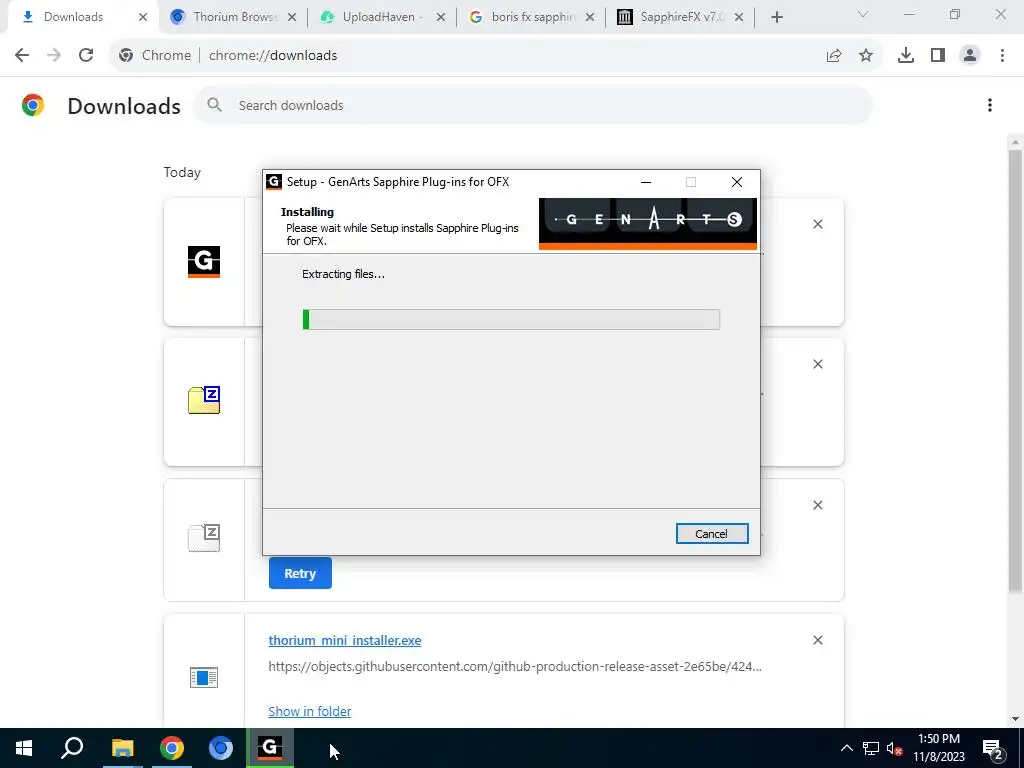The height and width of the screenshot is (768, 1024).
Task: Open thorium_mini_installer.exe link
Action: tap(345, 640)
